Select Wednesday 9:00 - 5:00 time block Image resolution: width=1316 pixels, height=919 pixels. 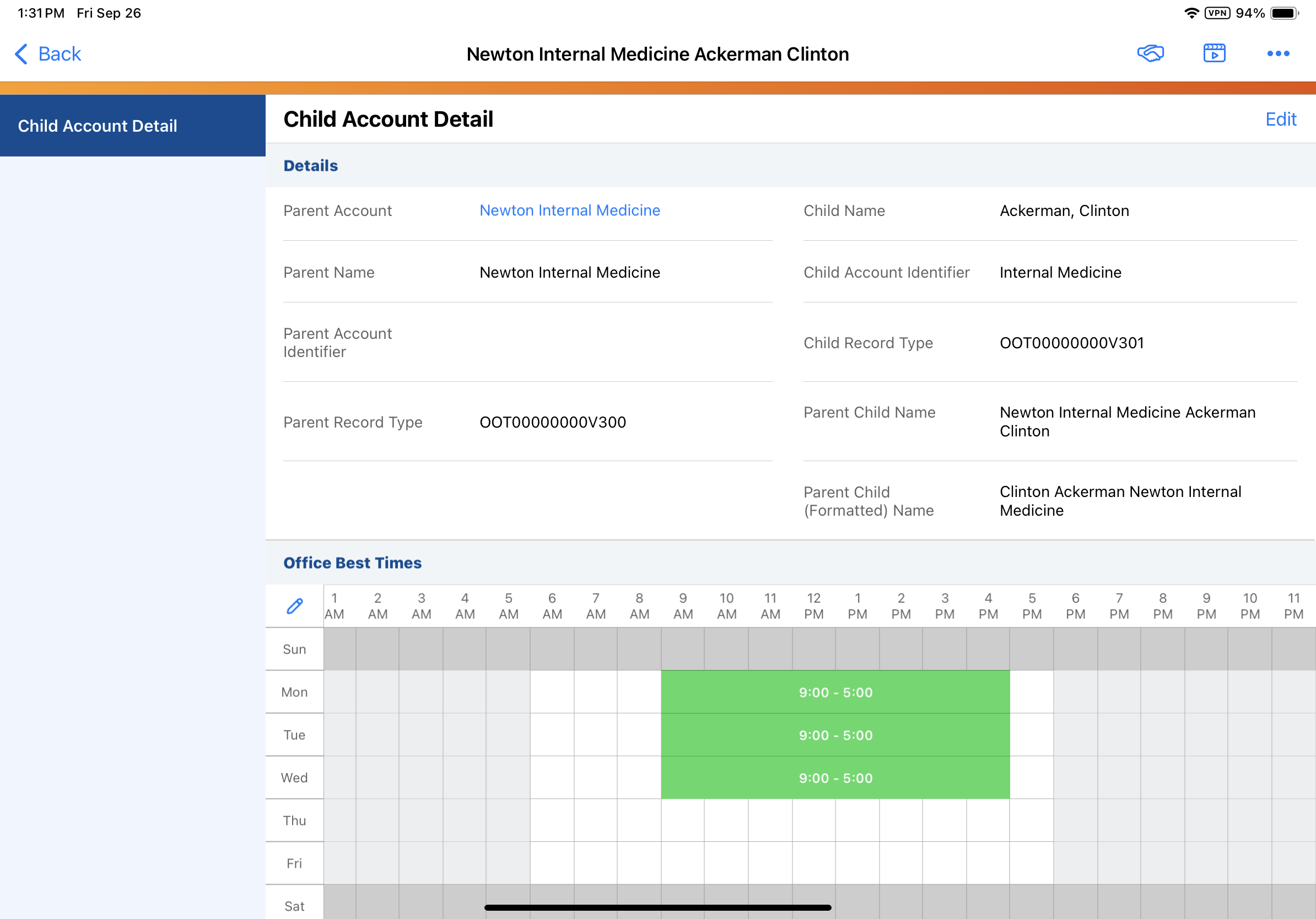tap(835, 778)
